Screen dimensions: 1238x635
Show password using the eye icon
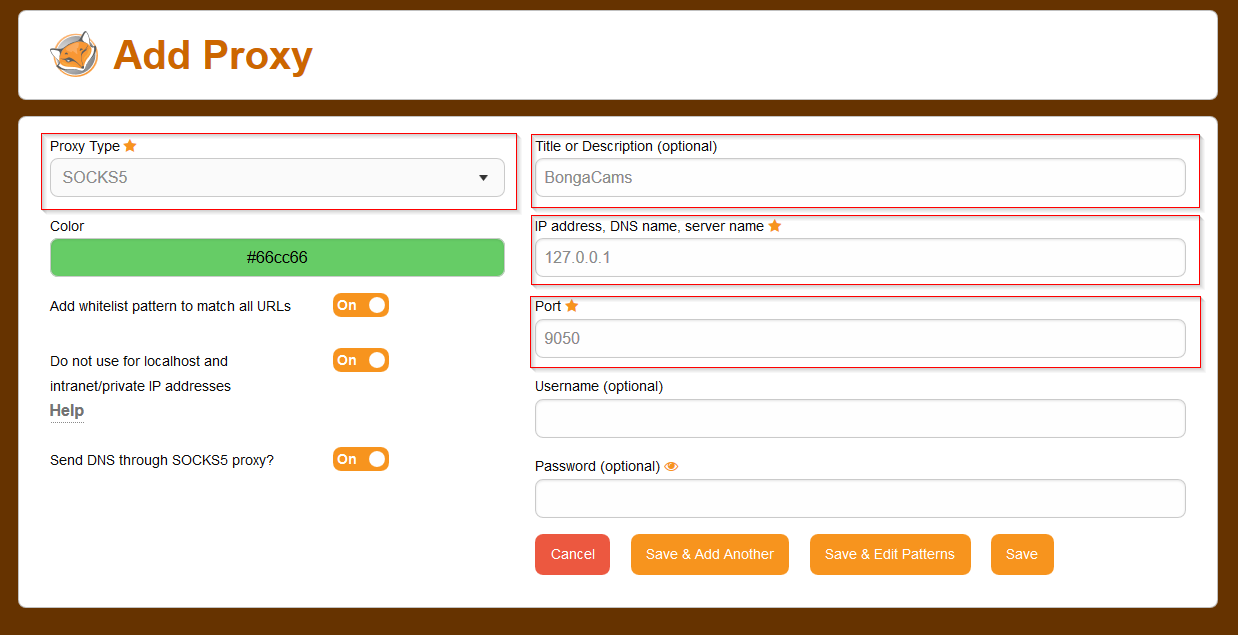[x=671, y=466]
